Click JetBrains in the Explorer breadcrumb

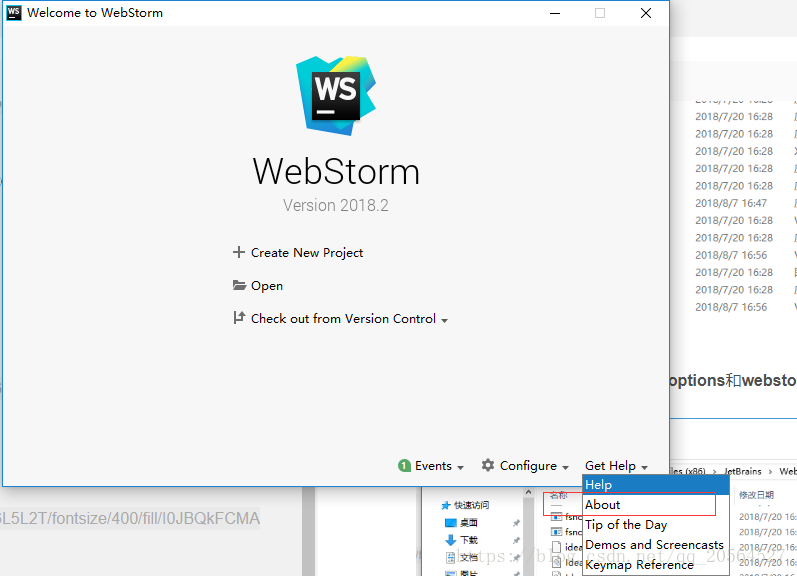pyautogui.click(x=743, y=471)
